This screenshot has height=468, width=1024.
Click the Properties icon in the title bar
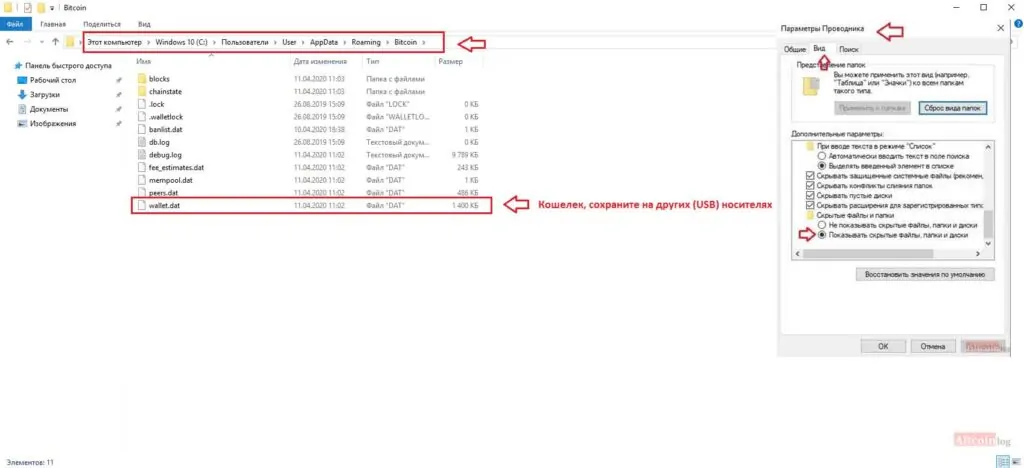pyautogui.click(x=27, y=8)
